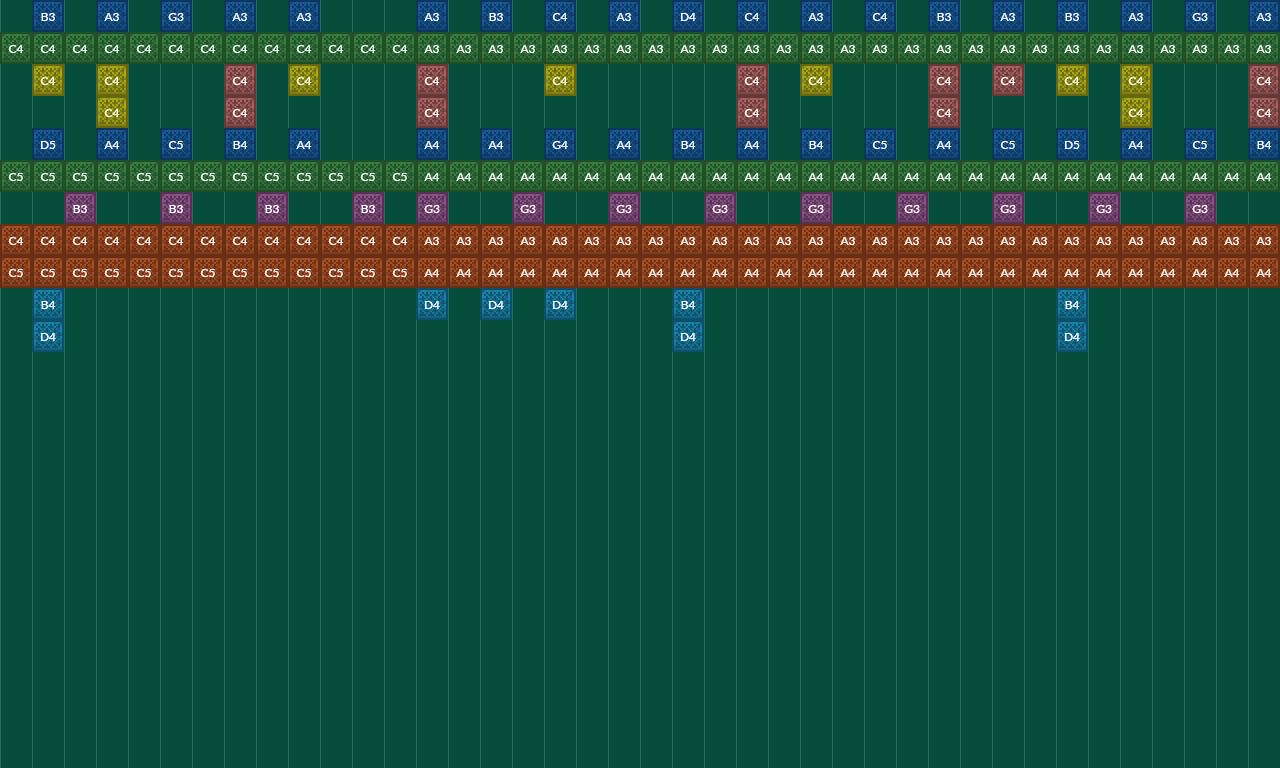
Task: Click the teal D4 block at the bottom left
Action: [x=48, y=337]
